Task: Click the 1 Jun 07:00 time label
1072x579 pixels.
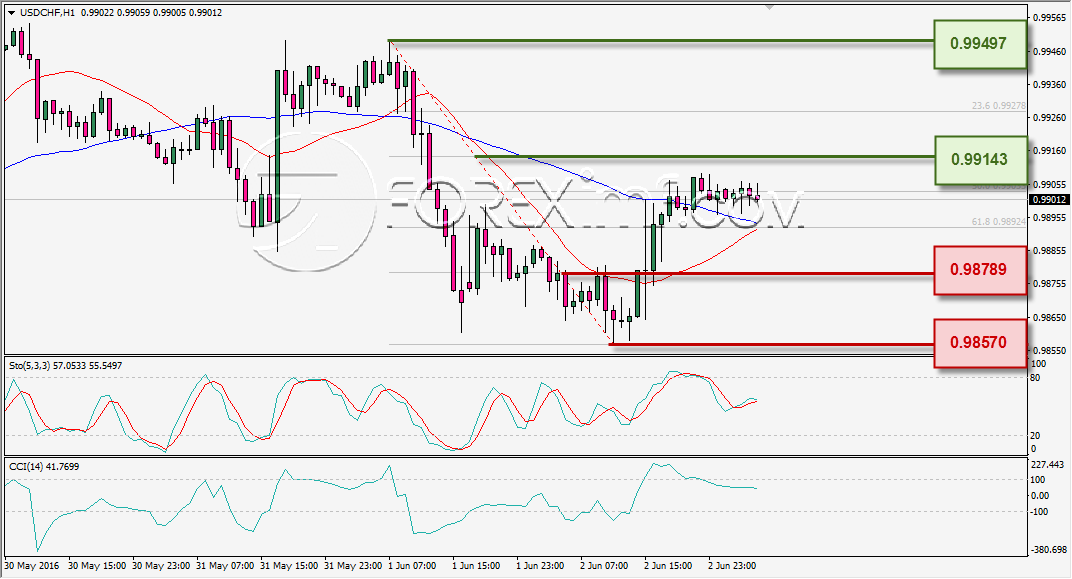Action: tap(412, 566)
